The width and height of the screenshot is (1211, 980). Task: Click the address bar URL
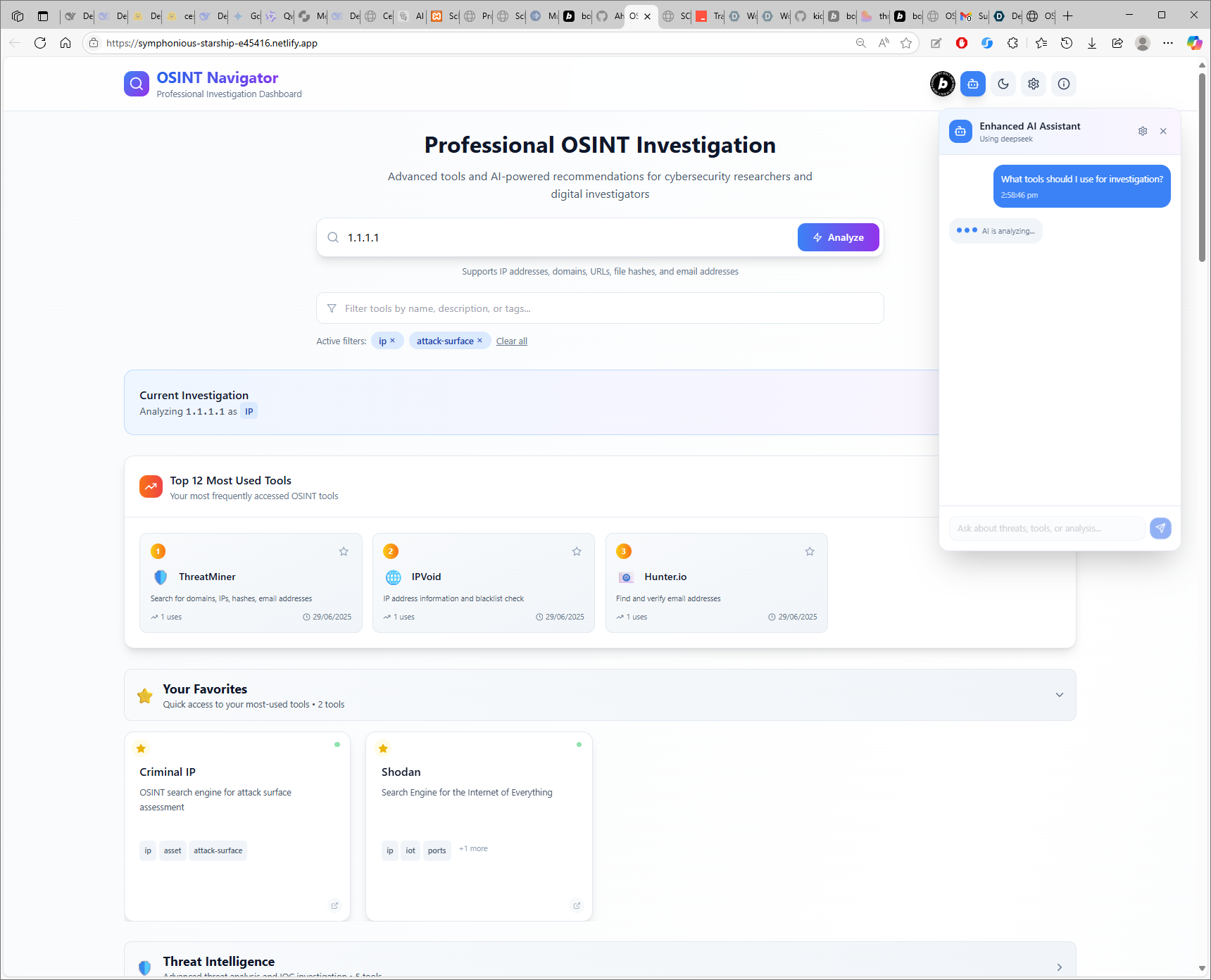tap(211, 43)
